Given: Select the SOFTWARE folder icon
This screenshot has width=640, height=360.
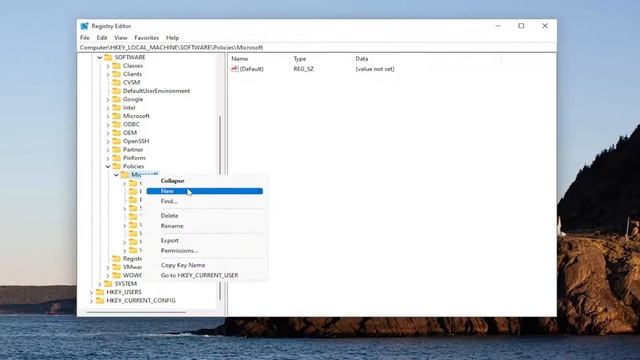Looking at the screenshot, I should tap(108, 57).
